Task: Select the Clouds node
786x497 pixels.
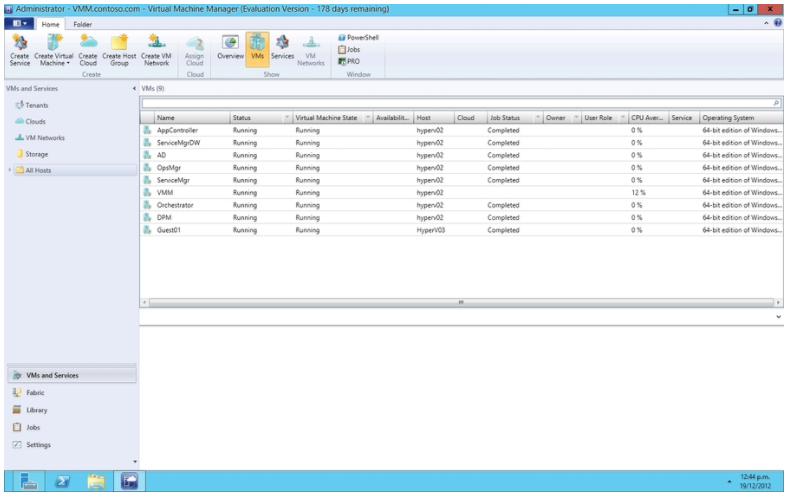Action: [31, 121]
